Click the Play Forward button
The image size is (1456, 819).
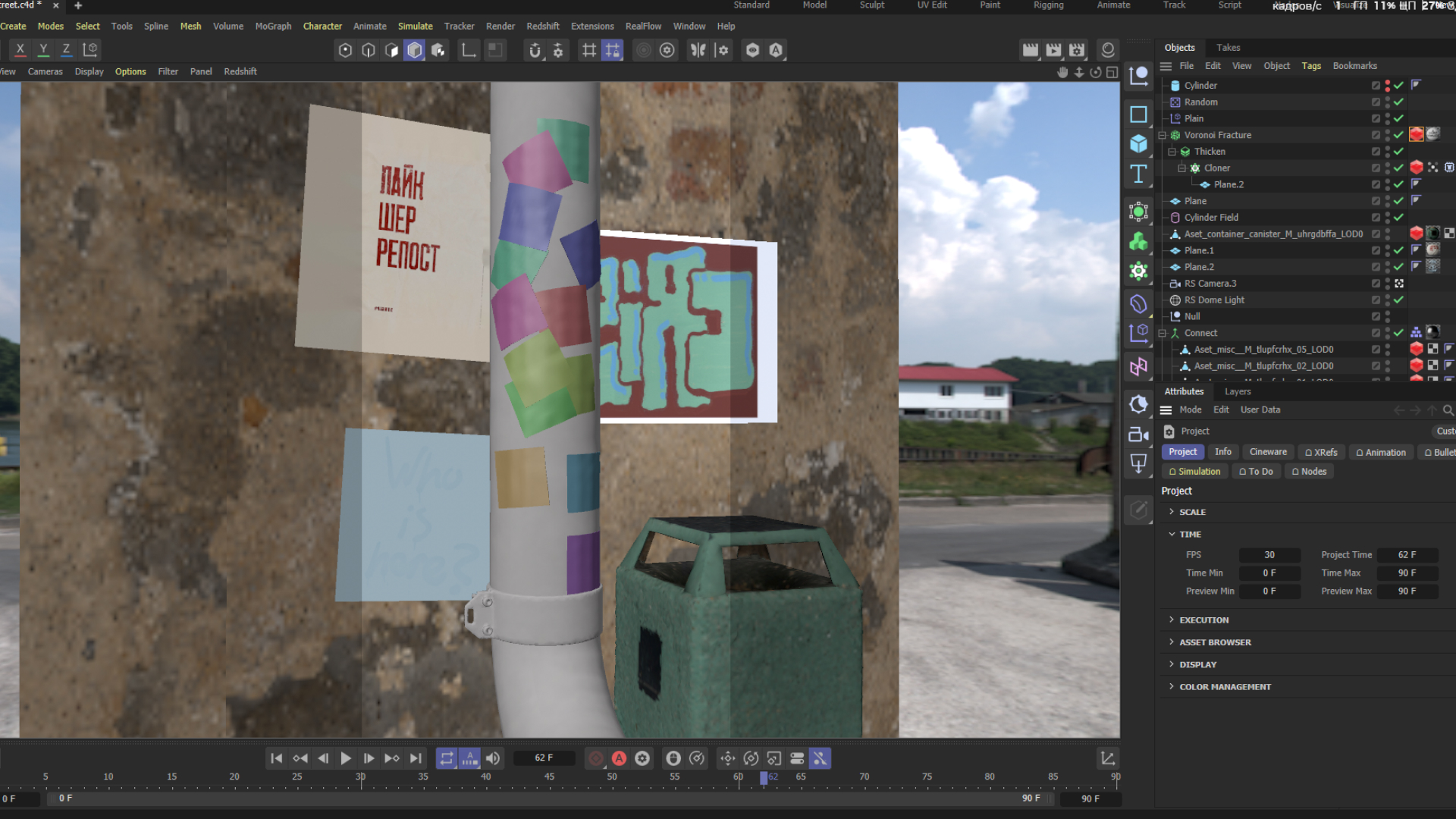click(346, 758)
